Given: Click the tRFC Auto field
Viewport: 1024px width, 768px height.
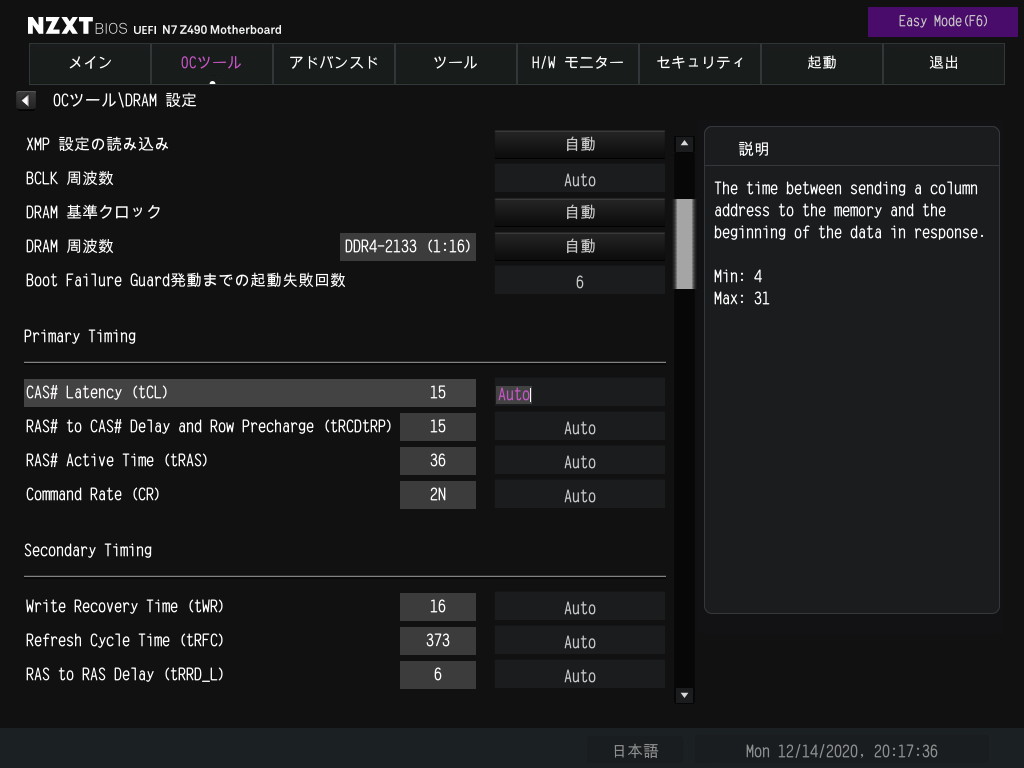Looking at the screenshot, I should (580, 641).
